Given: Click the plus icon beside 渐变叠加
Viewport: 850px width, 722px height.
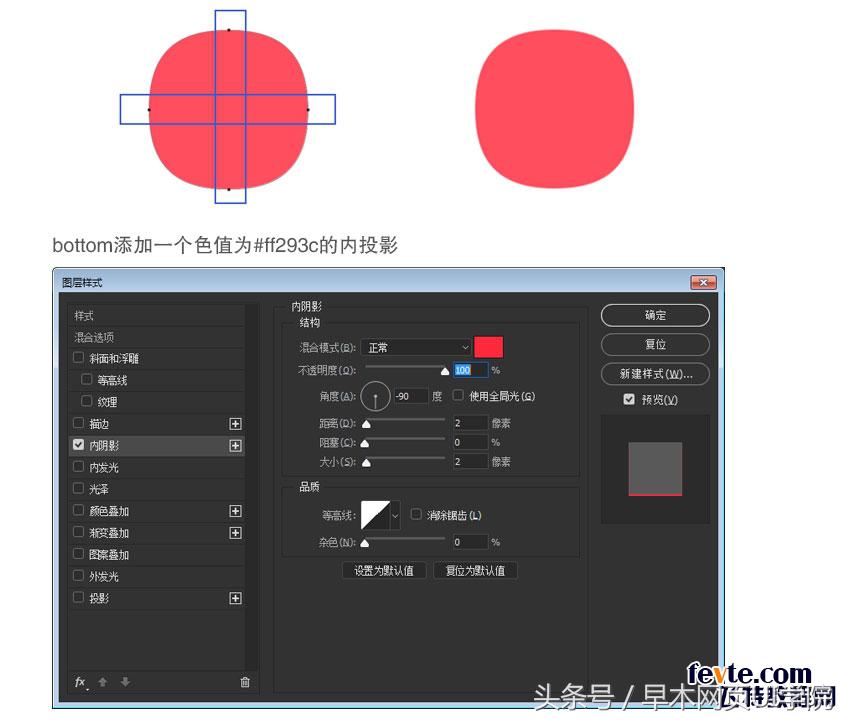Looking at the screenshot, I should pyautogui.click(x=234, y=533).
